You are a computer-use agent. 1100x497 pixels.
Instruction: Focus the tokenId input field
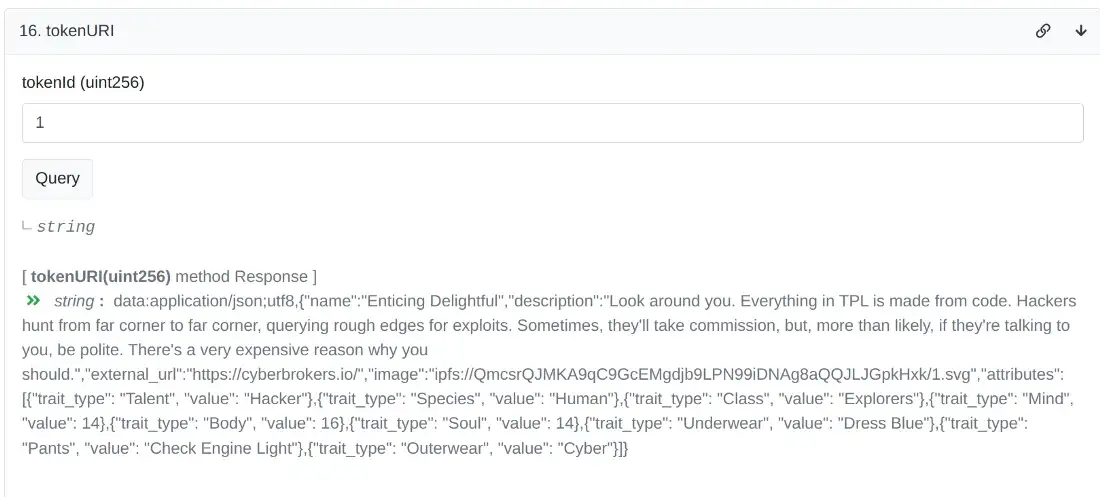pyautogui.click(x=552, y=123)
